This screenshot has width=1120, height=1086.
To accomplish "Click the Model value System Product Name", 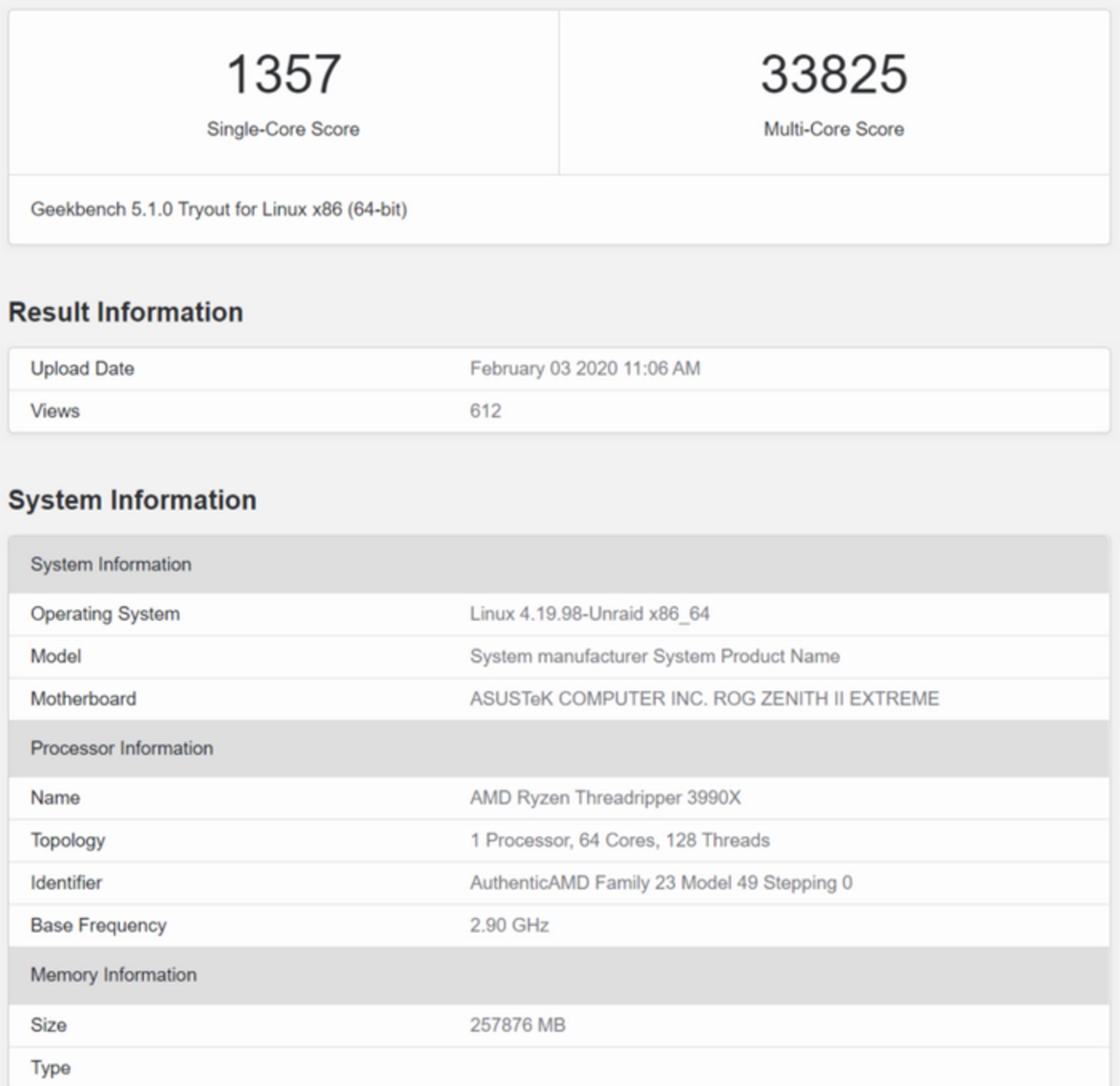I will 654,656.
